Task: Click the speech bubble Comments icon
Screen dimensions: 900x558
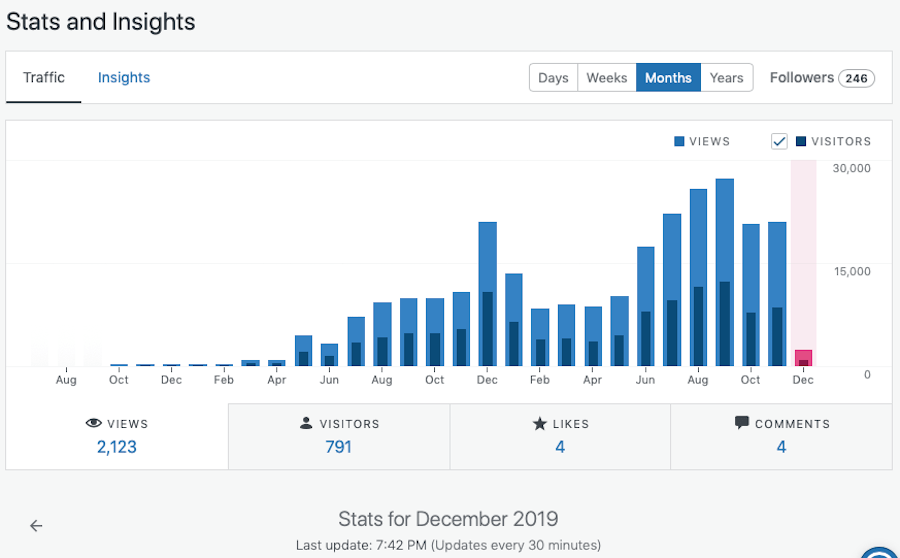Action: coord(742,424)
